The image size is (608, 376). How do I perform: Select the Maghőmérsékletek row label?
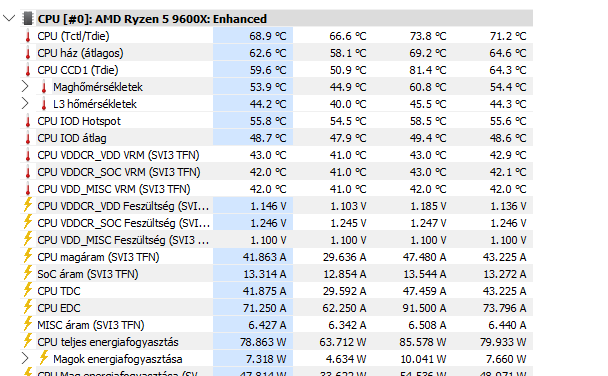pos(98,87)
